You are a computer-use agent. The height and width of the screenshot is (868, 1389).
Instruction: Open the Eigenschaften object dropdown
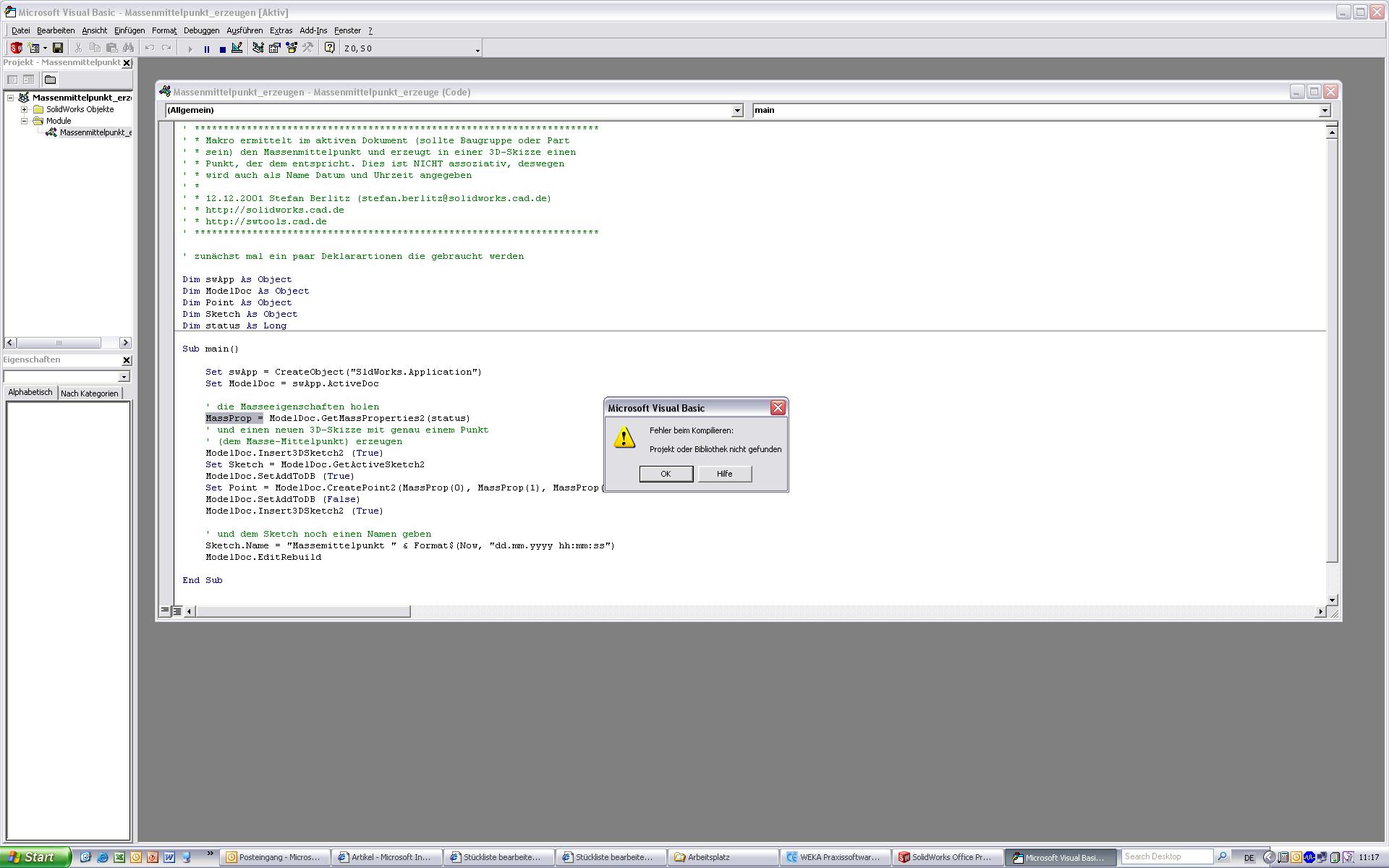[x=124, y=377]
